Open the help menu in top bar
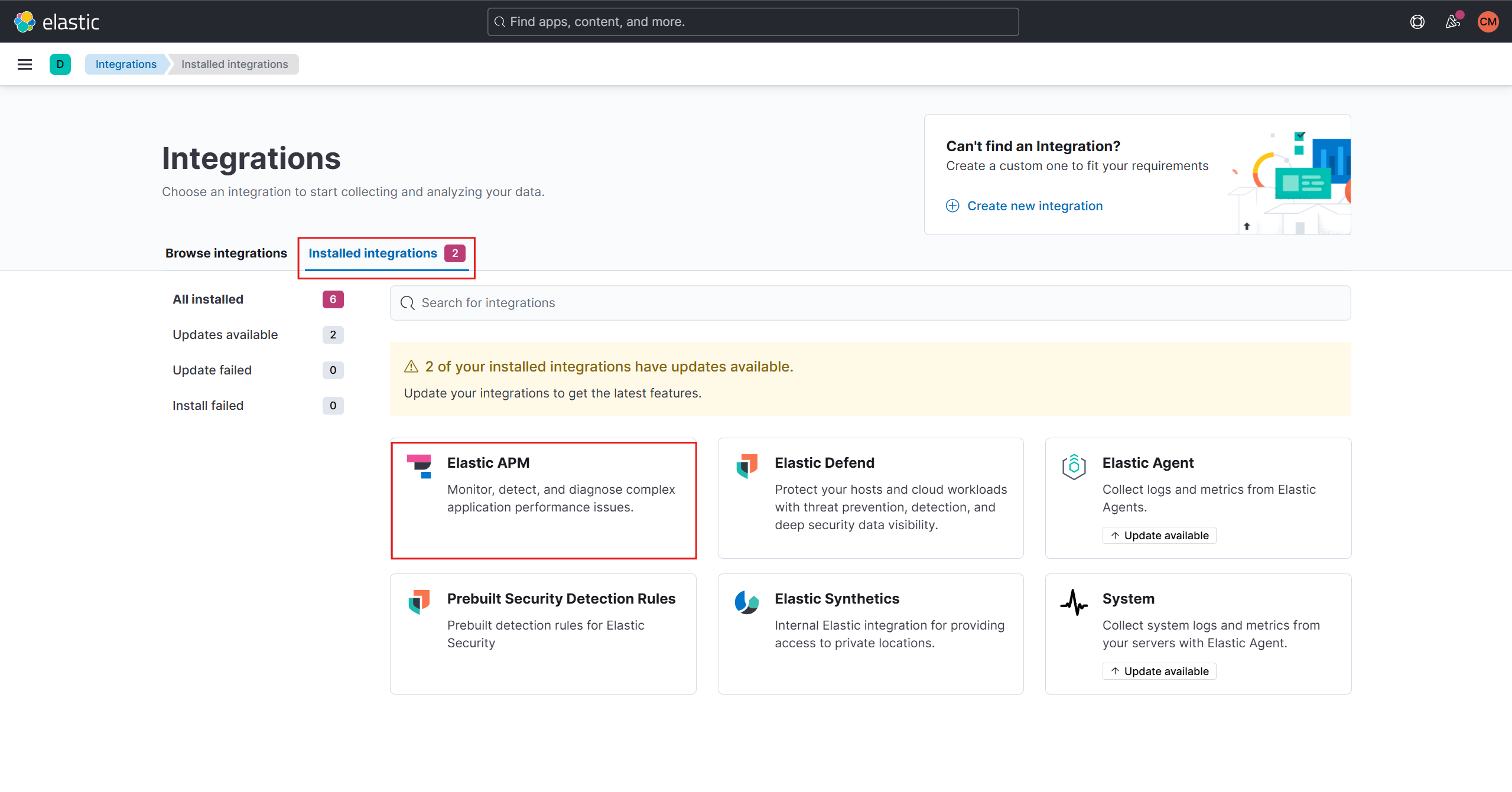Viewport: 1512px width, 792px height. pyautogui.click(x=1417, y=21)
